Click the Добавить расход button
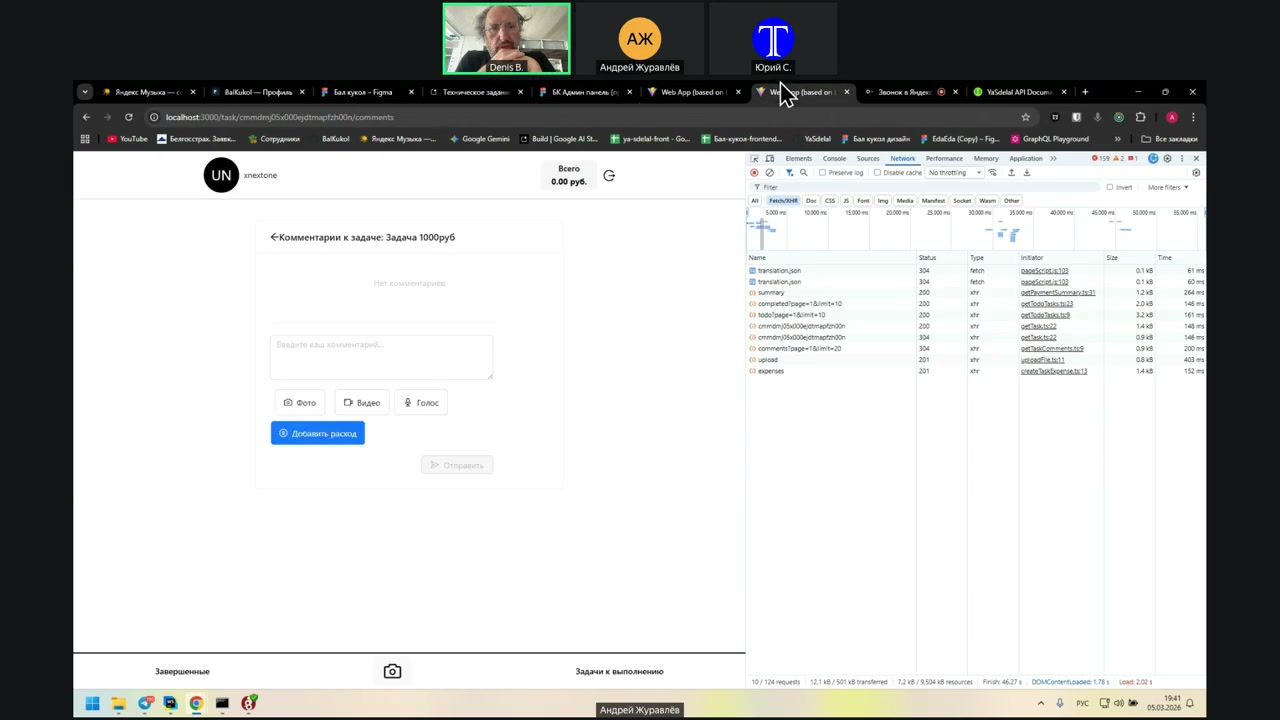1280x720 pixels. [317, 433]
